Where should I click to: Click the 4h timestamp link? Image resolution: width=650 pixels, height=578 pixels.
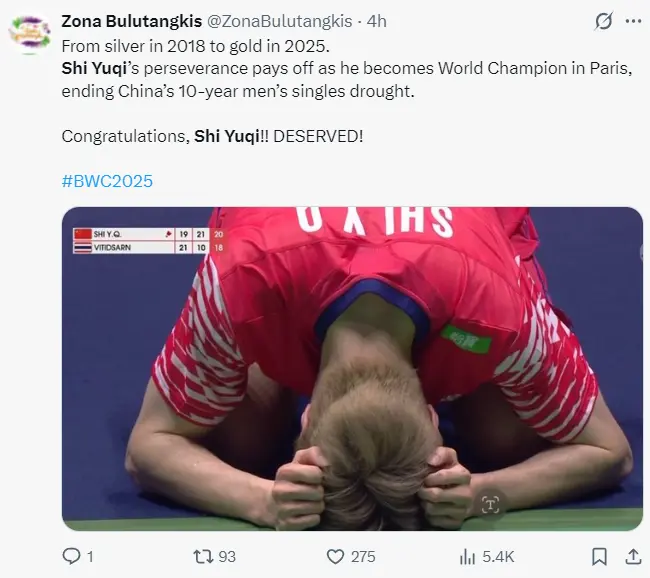point(378,21)
